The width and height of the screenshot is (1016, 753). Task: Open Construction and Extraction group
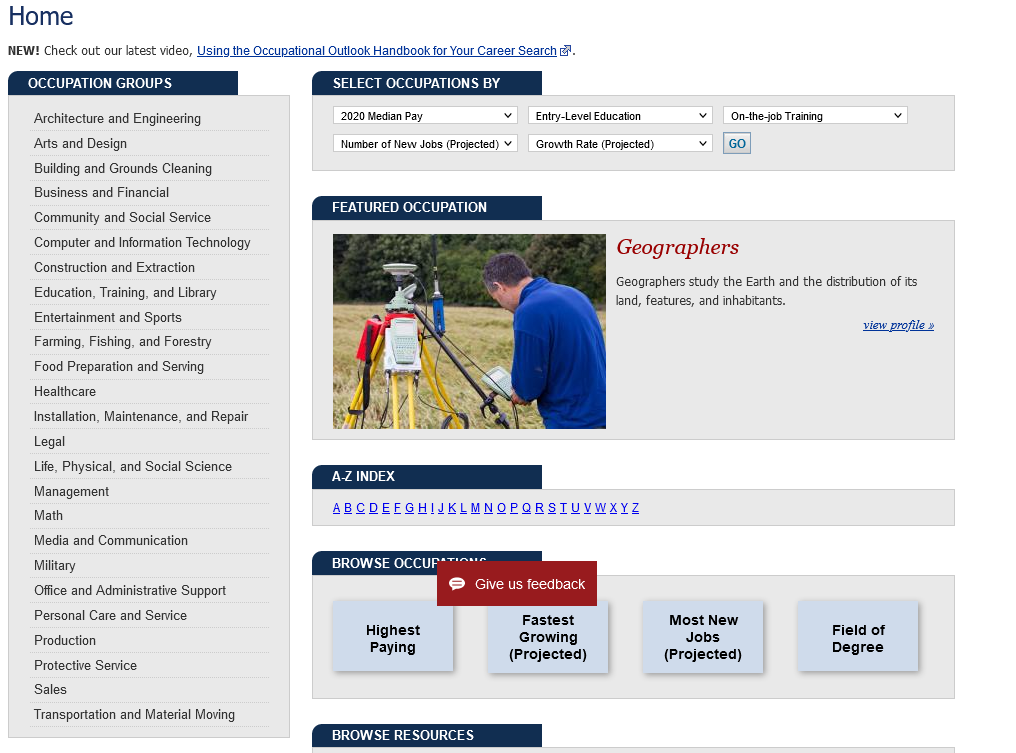[114, 268]
